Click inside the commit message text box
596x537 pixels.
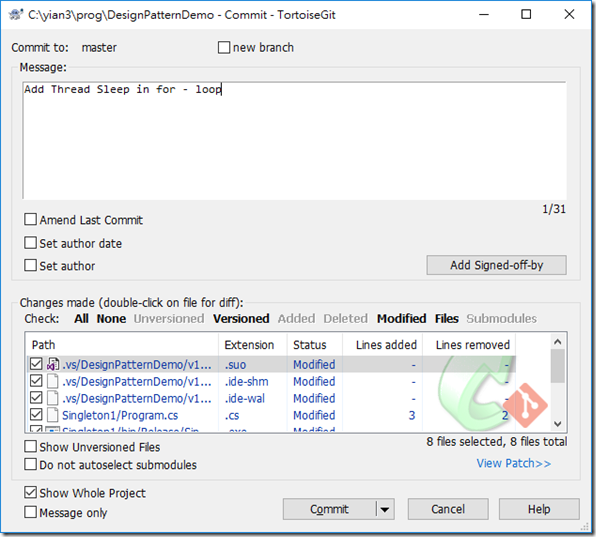[x=295, y=141]
